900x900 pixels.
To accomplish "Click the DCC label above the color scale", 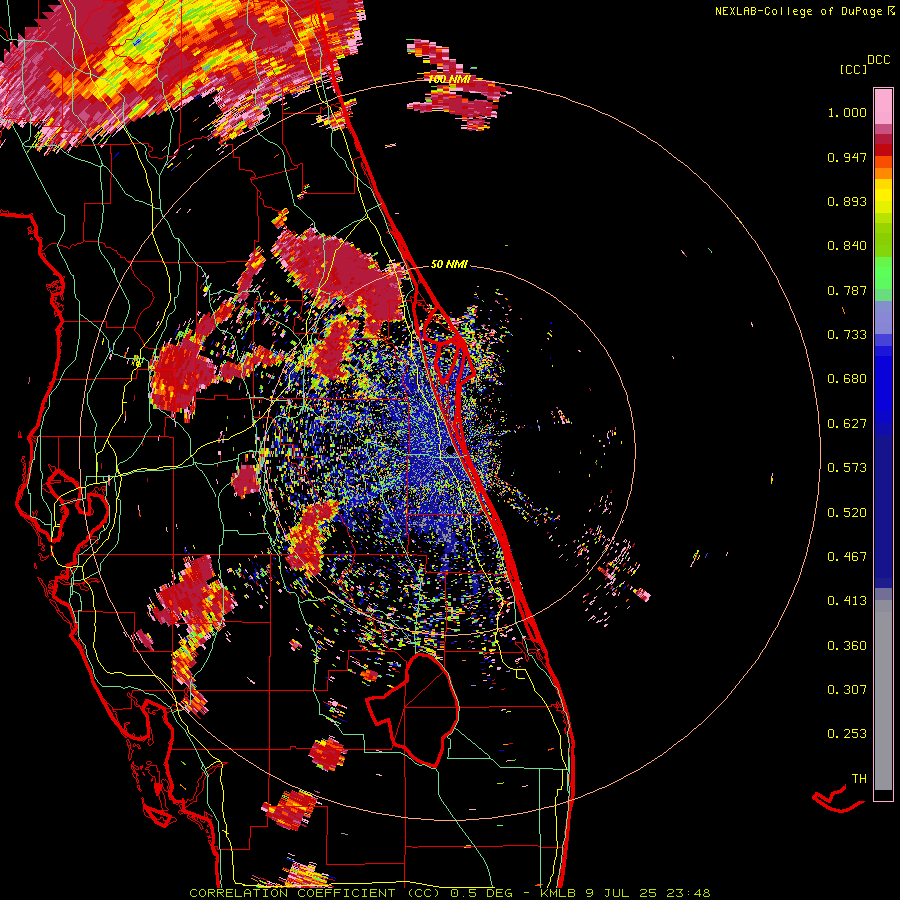I will click(x=879, y=60).
